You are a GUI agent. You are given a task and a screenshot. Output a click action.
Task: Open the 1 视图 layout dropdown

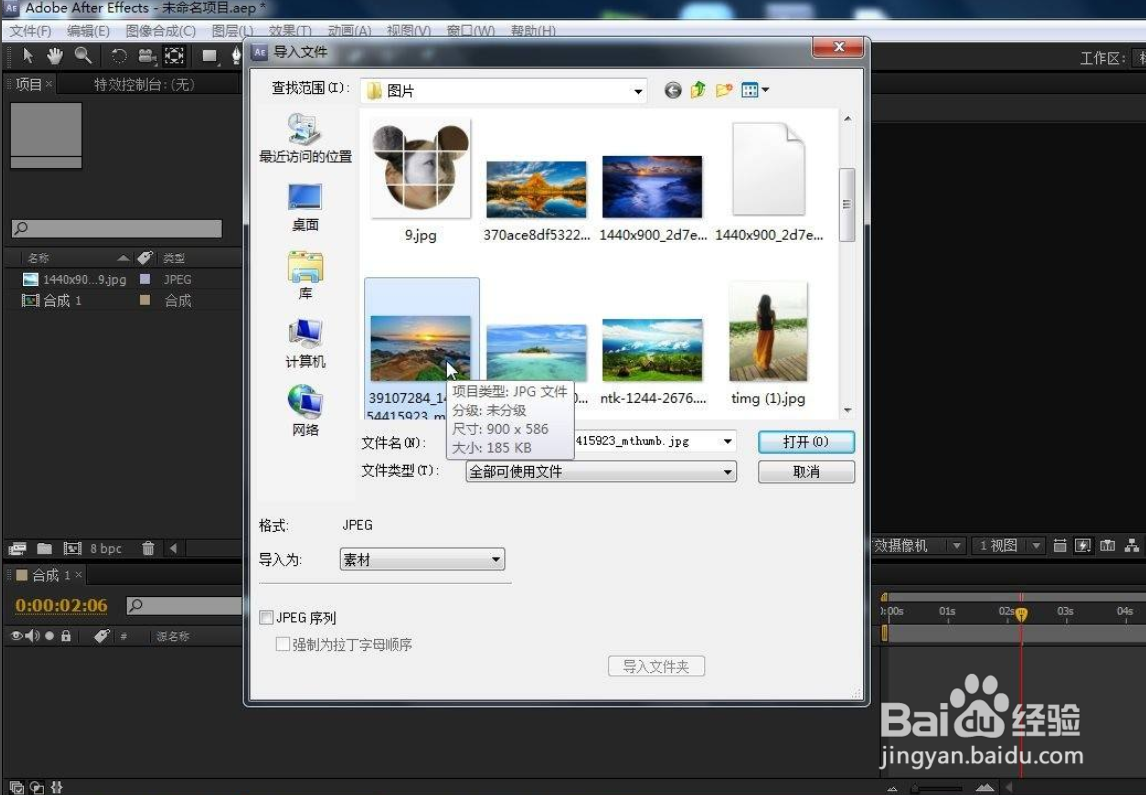(1009, 546)
